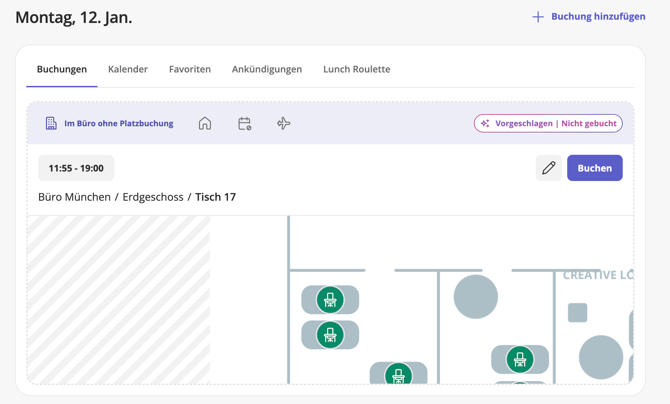Screen dimensions: 670x404
Task: Open the Favoriten tab
Action: click(x=190, y=69)
